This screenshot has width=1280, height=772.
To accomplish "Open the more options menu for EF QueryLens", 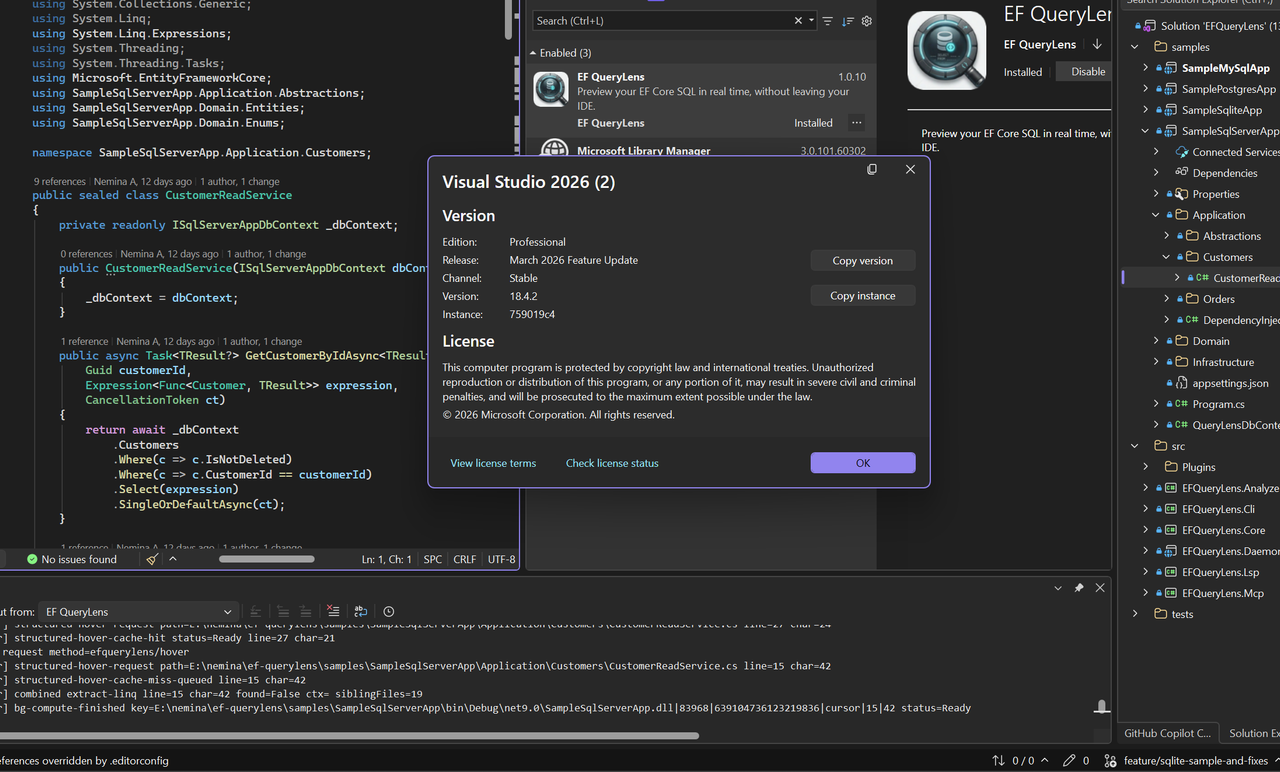I will (856, 123).
